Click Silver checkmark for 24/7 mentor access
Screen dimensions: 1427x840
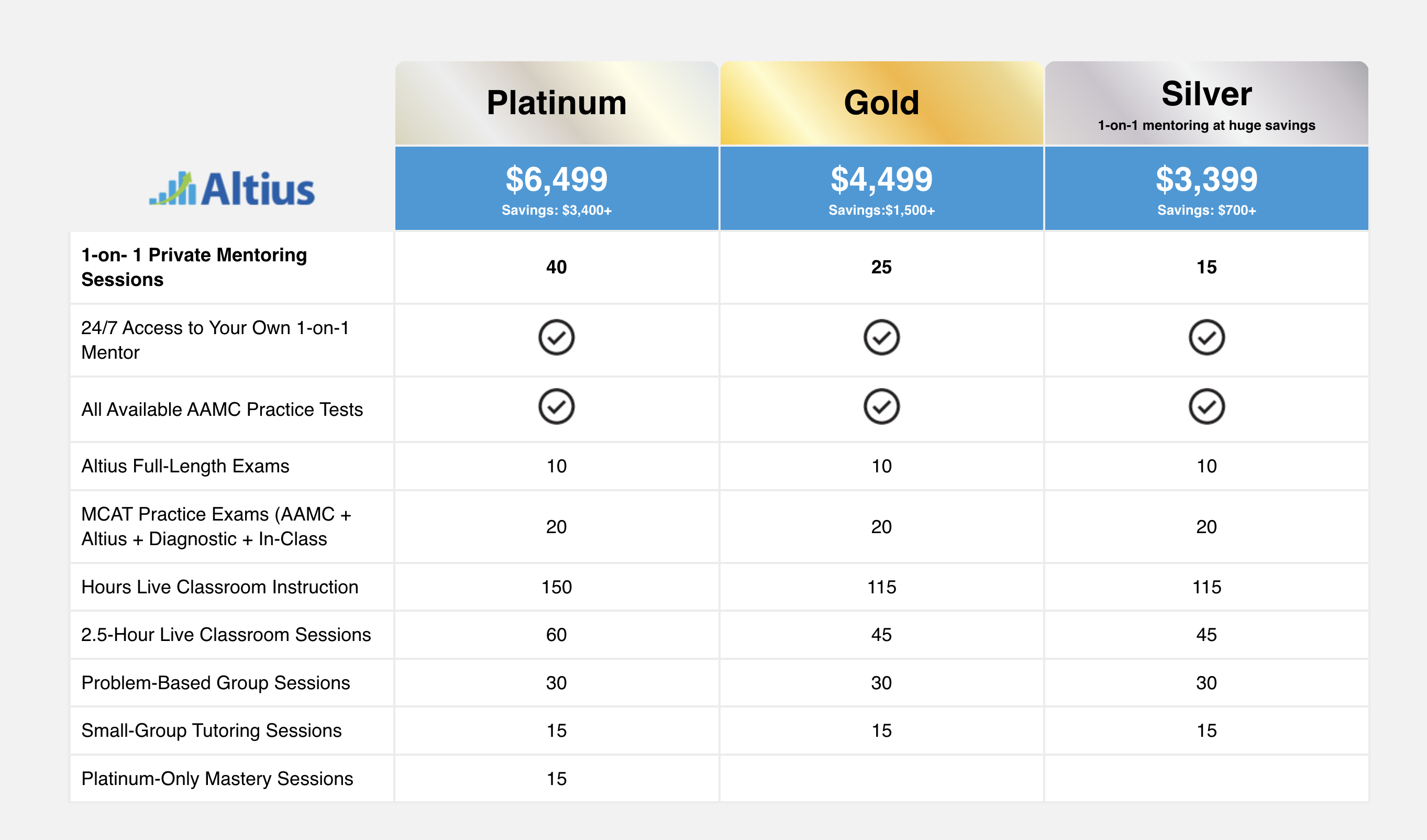[1206, 338]
